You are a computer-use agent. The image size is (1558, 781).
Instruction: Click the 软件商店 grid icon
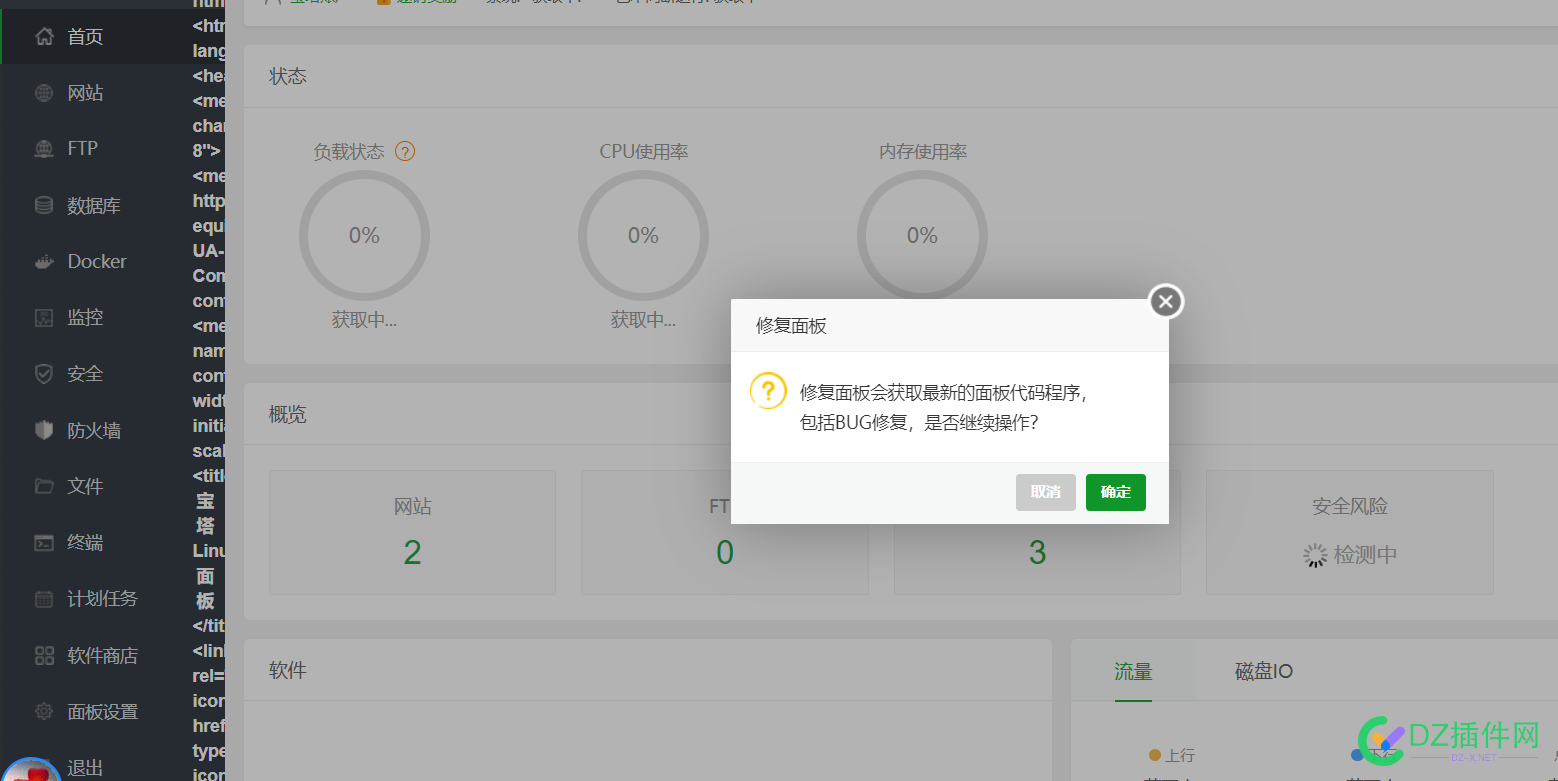44,656
